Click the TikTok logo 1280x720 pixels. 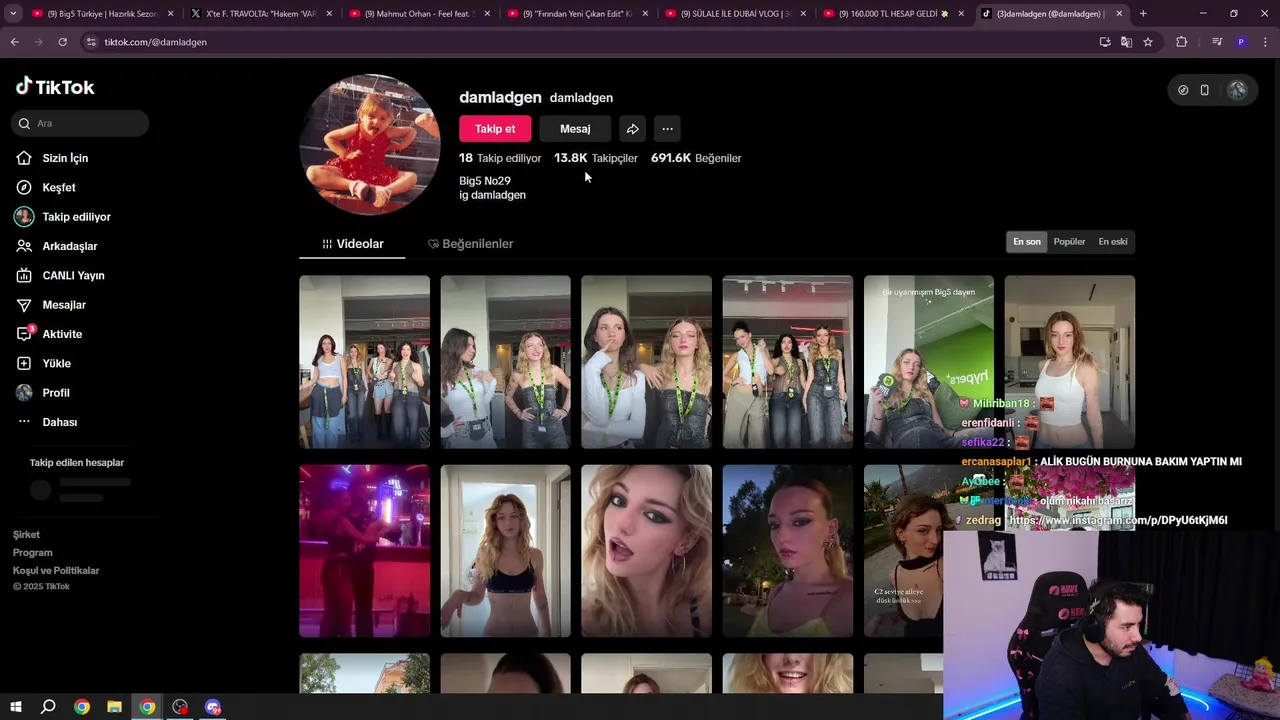(x=55, y=87)
